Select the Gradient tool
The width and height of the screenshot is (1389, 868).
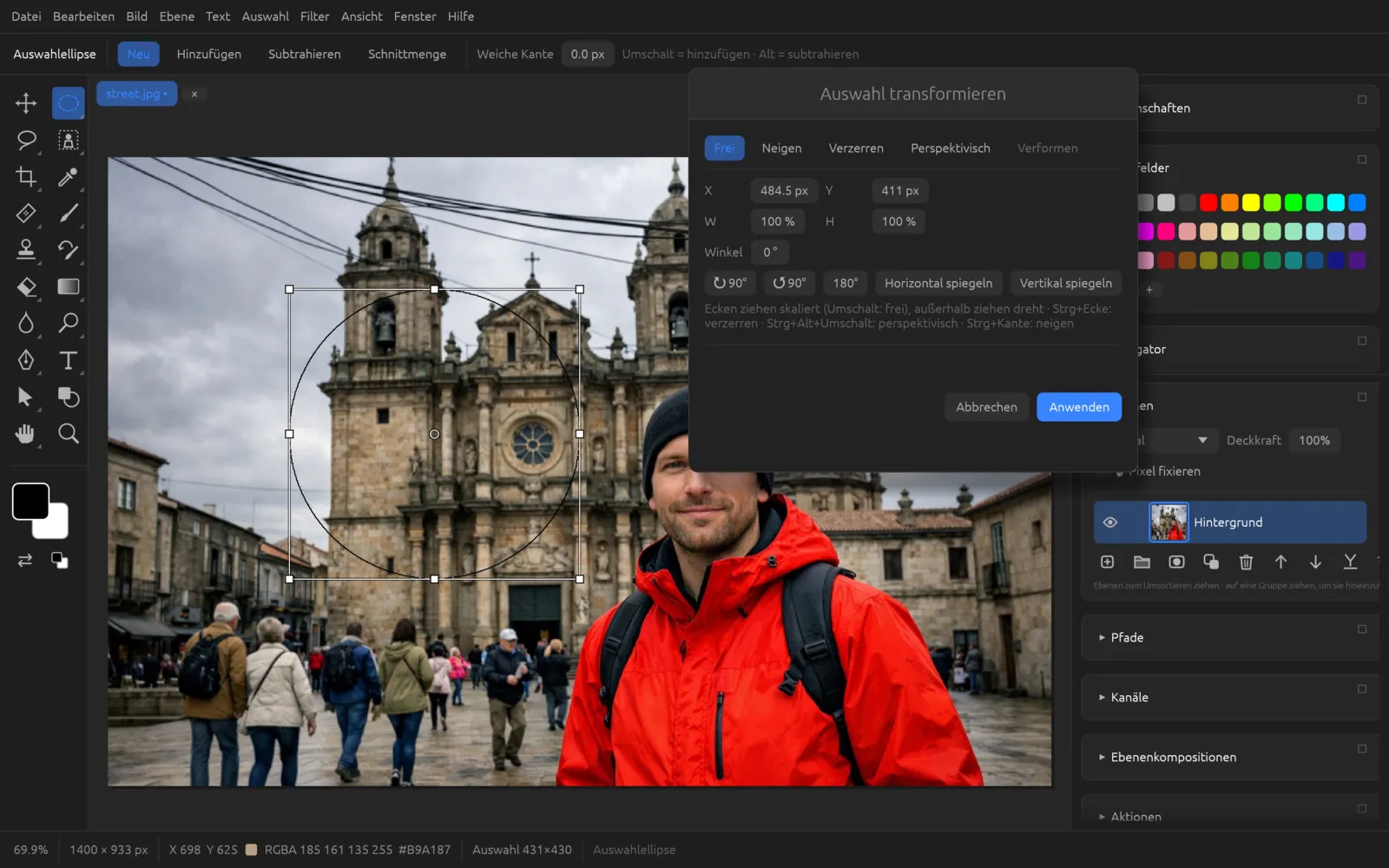pyautogui.click(x=68, y=286)
